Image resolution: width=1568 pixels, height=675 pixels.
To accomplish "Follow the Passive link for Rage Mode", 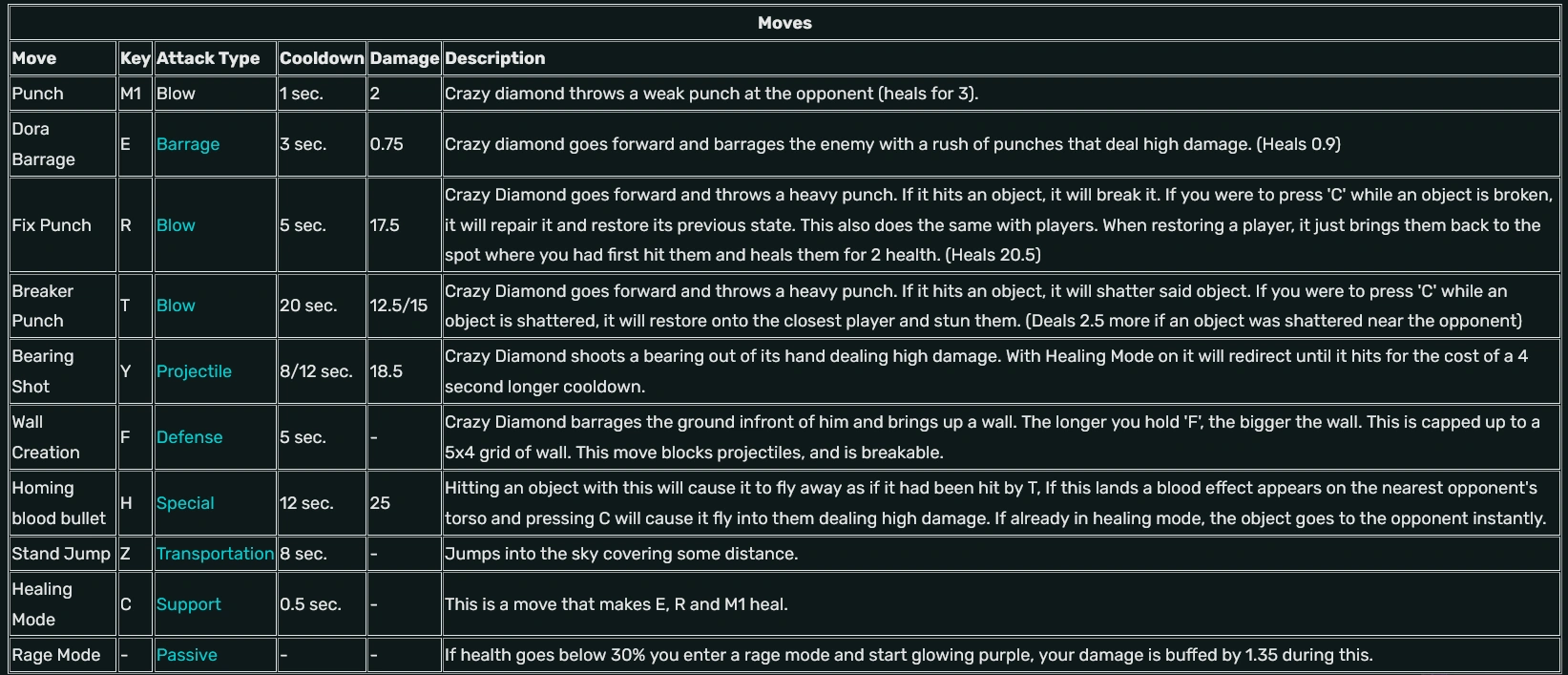I will (x=186, y=655).
